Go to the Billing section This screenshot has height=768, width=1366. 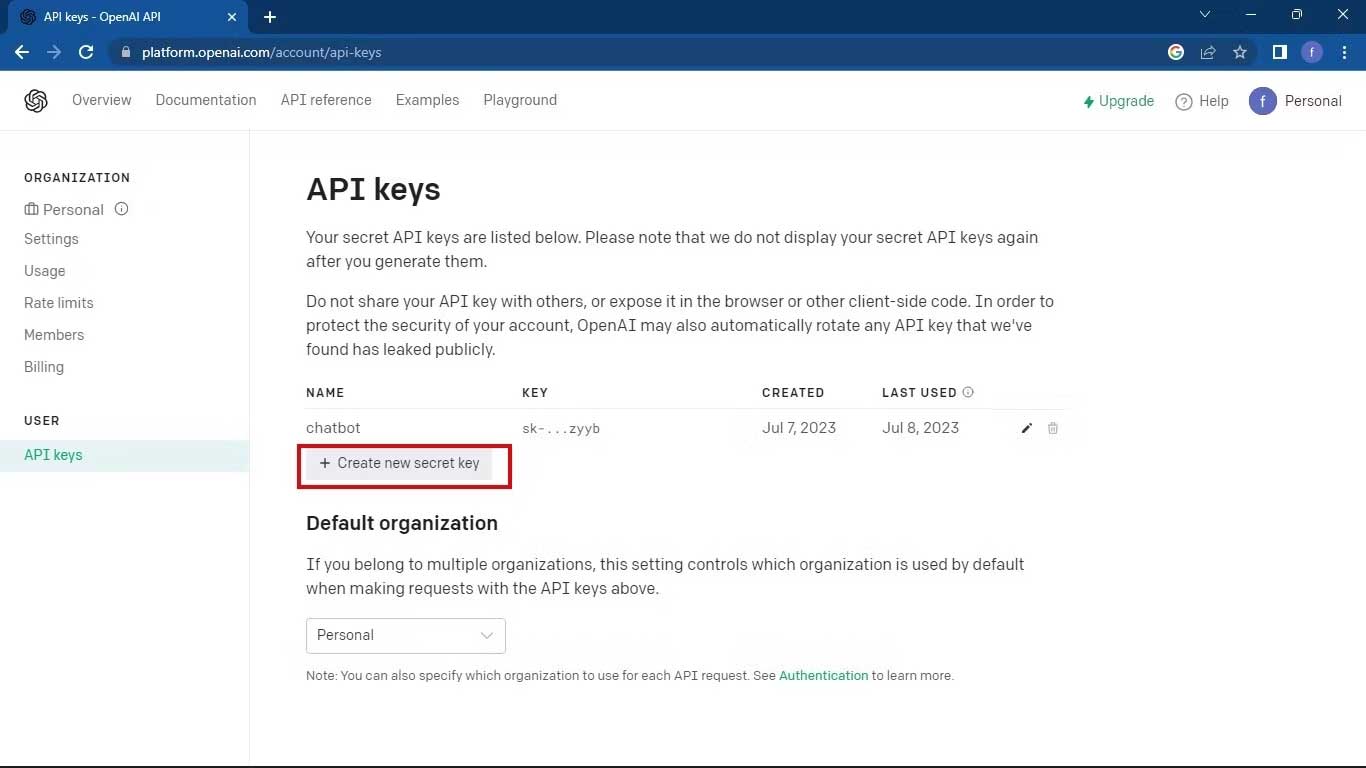(x=43, y=367)
